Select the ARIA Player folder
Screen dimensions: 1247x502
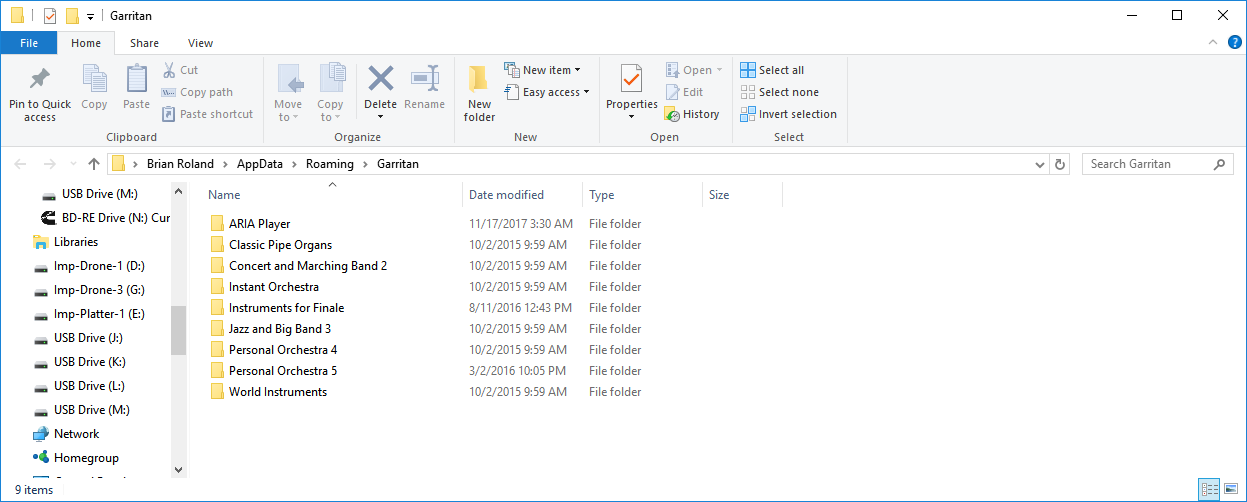[259, 224]
